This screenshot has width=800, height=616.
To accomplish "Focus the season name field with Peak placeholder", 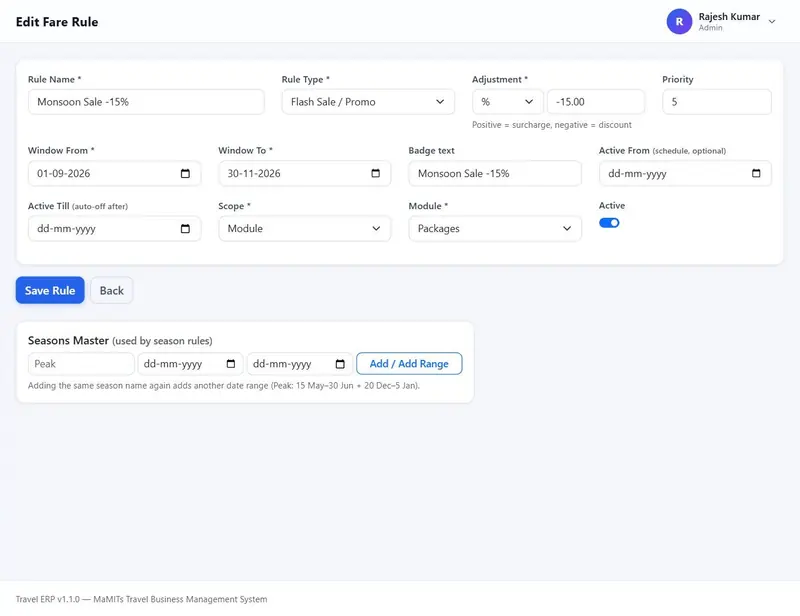I will 81,364.
